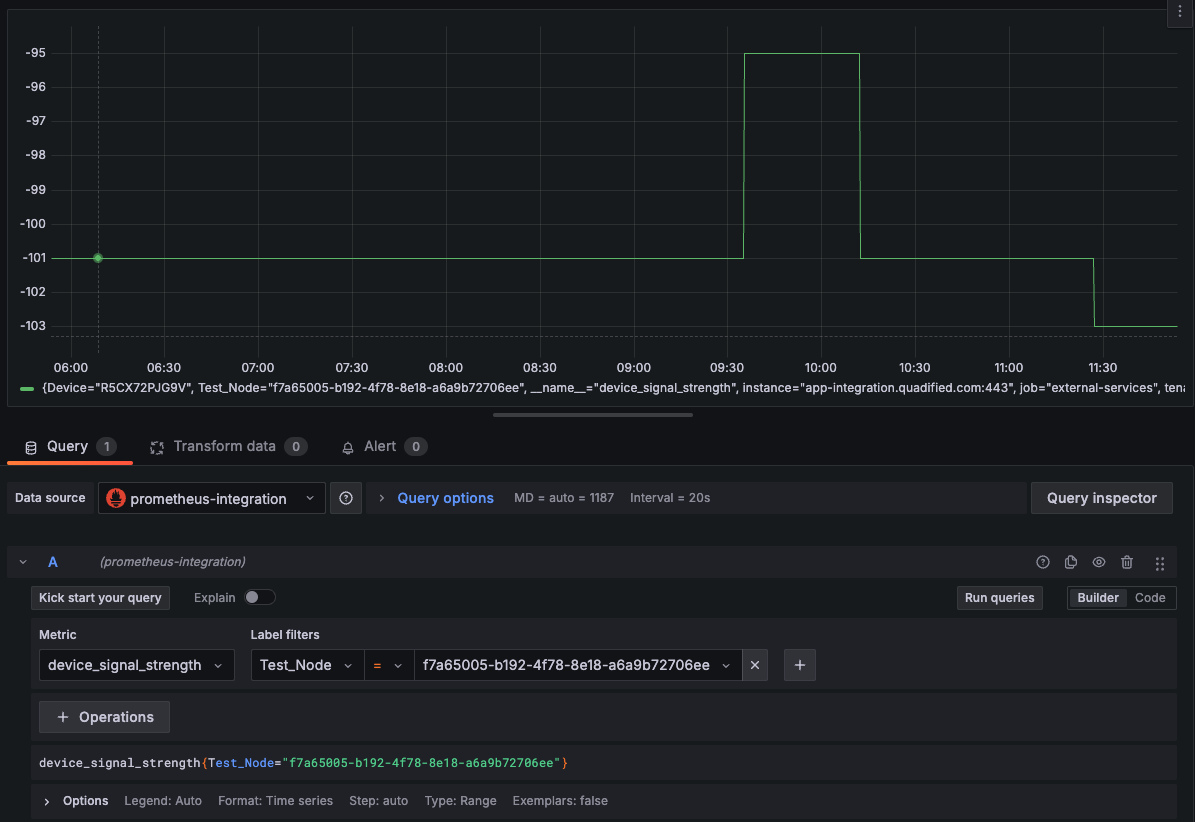Select the Transform data tab
The image size is (1195, 822).
(x=229, y=446)
